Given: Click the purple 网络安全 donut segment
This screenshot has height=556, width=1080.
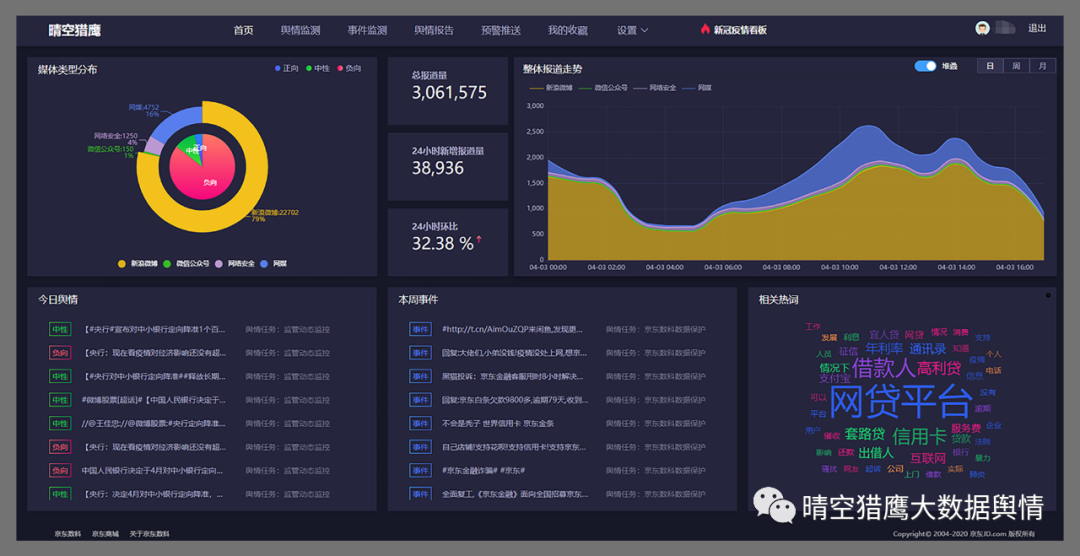Looking at the screenshot, I should (154, 146).
